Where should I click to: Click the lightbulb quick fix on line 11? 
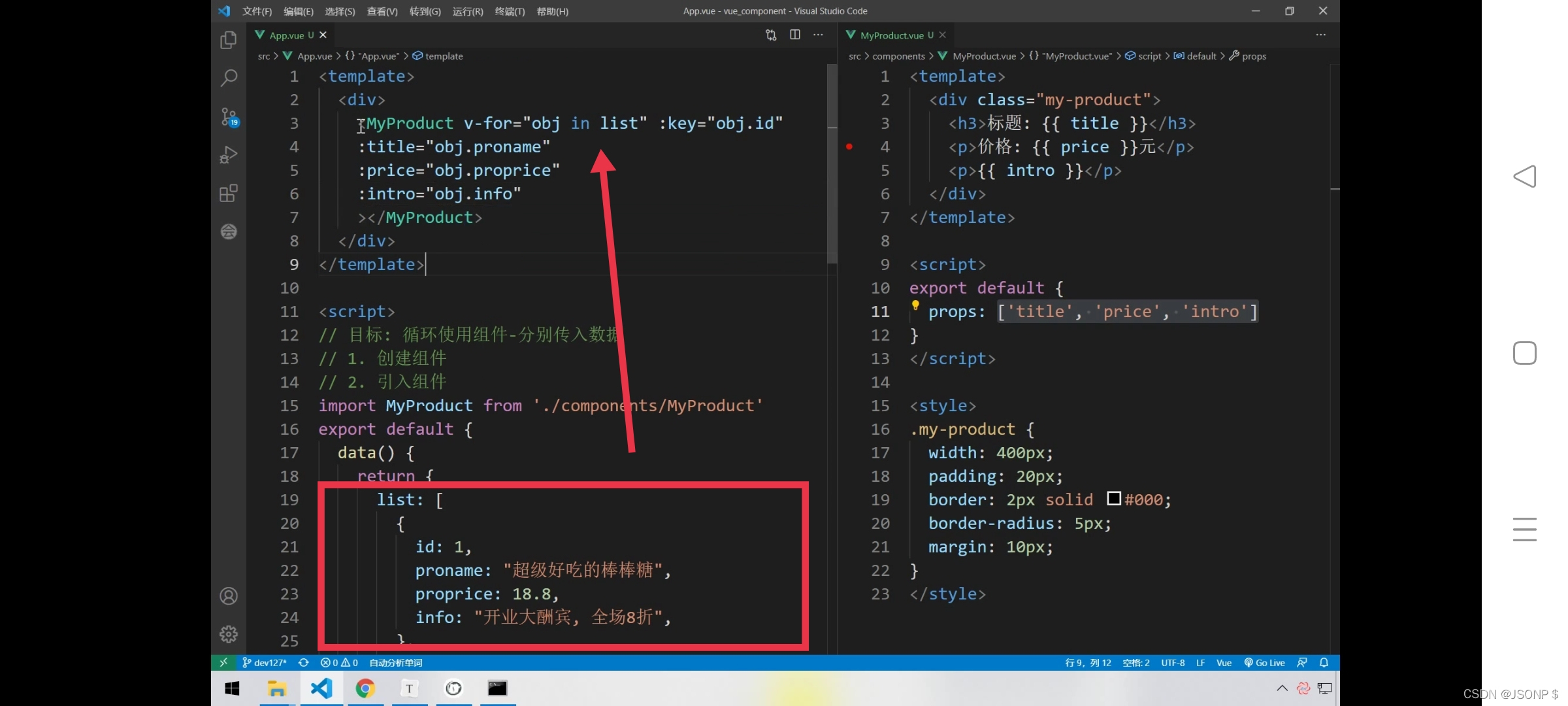915,305
